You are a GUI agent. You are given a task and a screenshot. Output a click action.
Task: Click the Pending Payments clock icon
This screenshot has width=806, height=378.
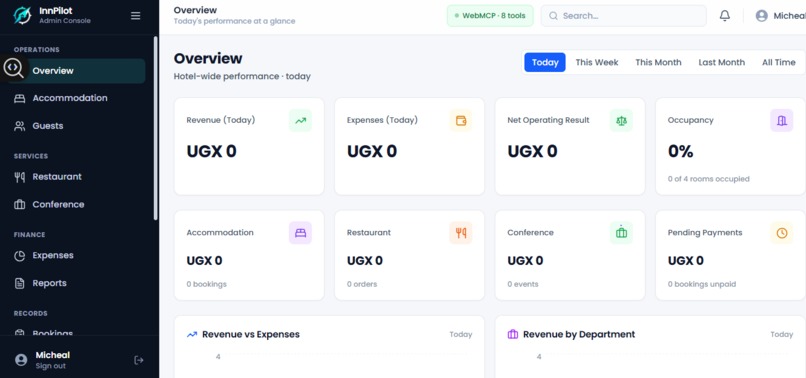pyautogui.click(x=781, y=233)
